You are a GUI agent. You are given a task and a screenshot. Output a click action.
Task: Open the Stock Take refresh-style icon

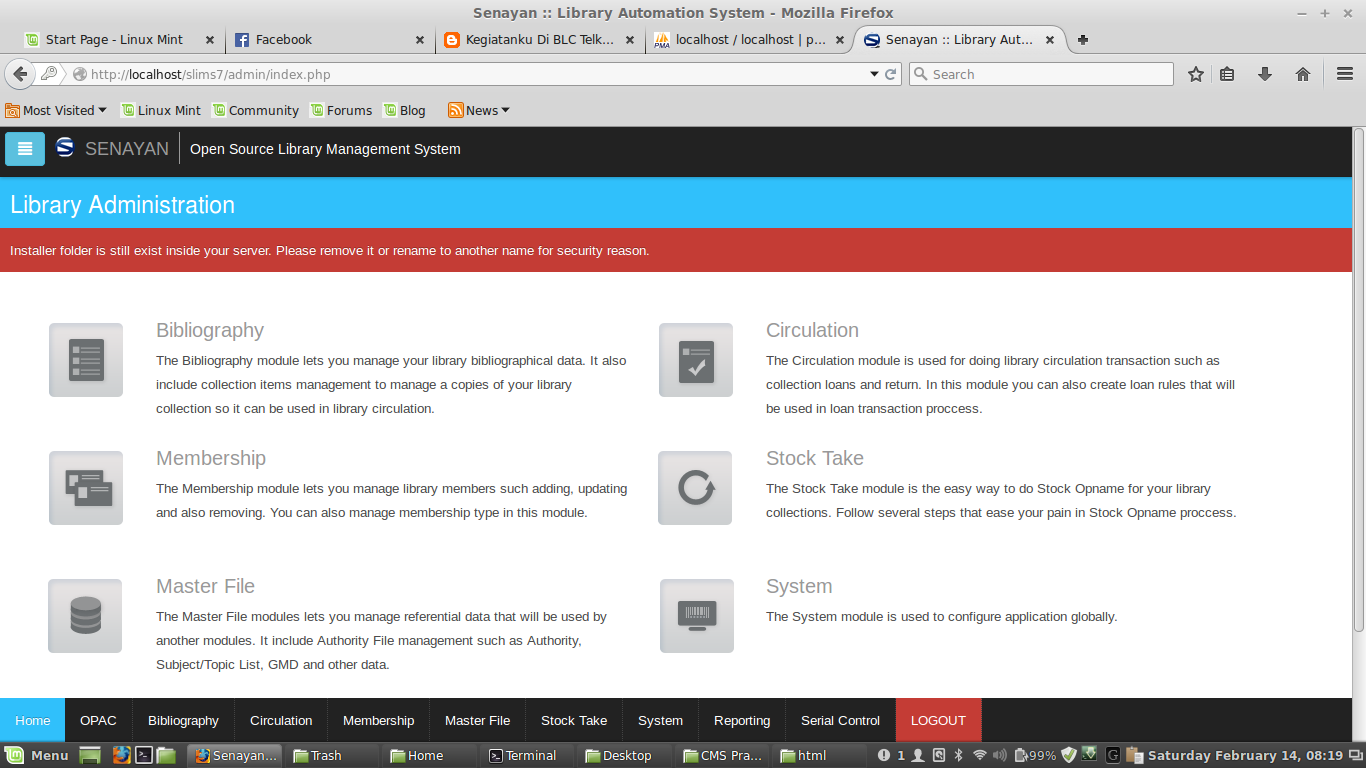pyautogui.click(x=695, y=487)
